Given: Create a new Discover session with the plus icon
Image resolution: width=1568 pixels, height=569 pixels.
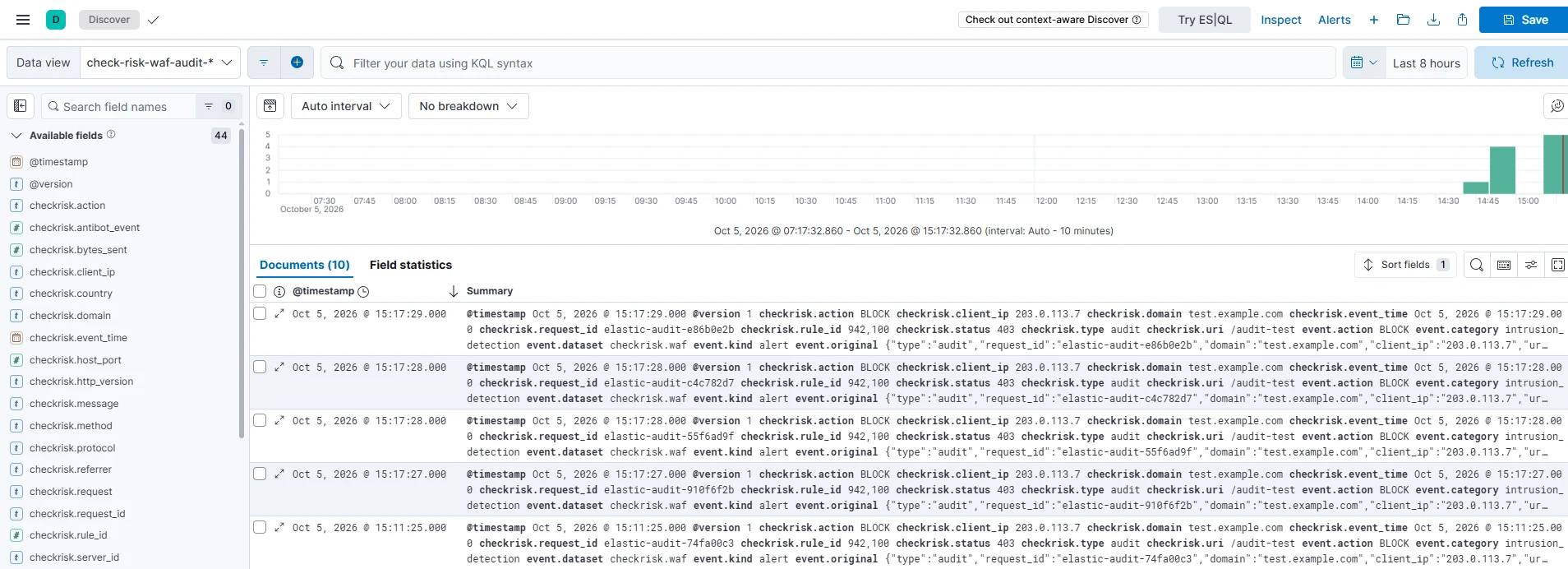Looking at the screenshot, I should coord(1373,20).
